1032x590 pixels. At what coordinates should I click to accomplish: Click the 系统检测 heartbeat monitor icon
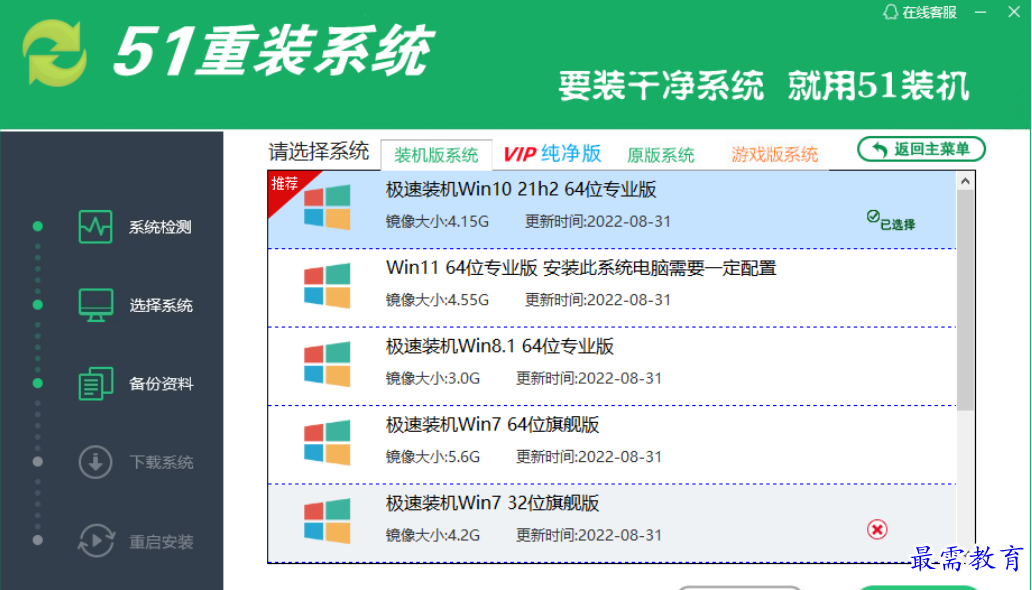tap(95, 227)
